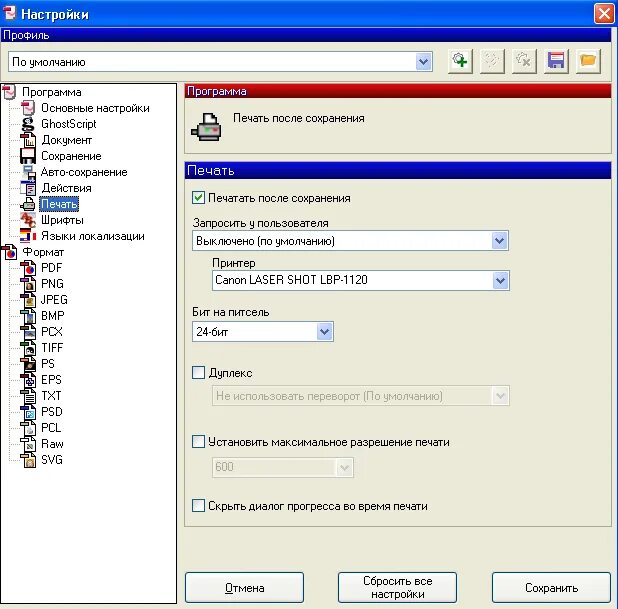Close the Настройки window
The width and height of the screenshot is (618, 609).
pos(603,14)
